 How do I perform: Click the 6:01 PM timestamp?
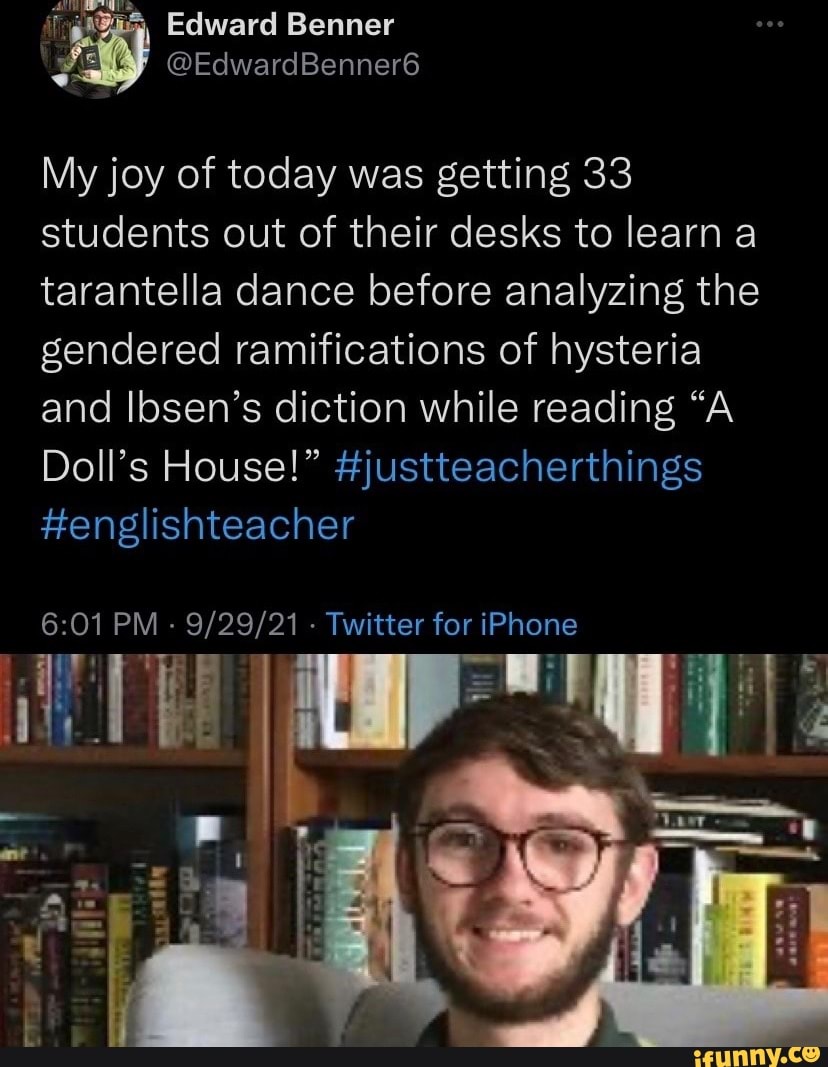[x=85, y=624]
